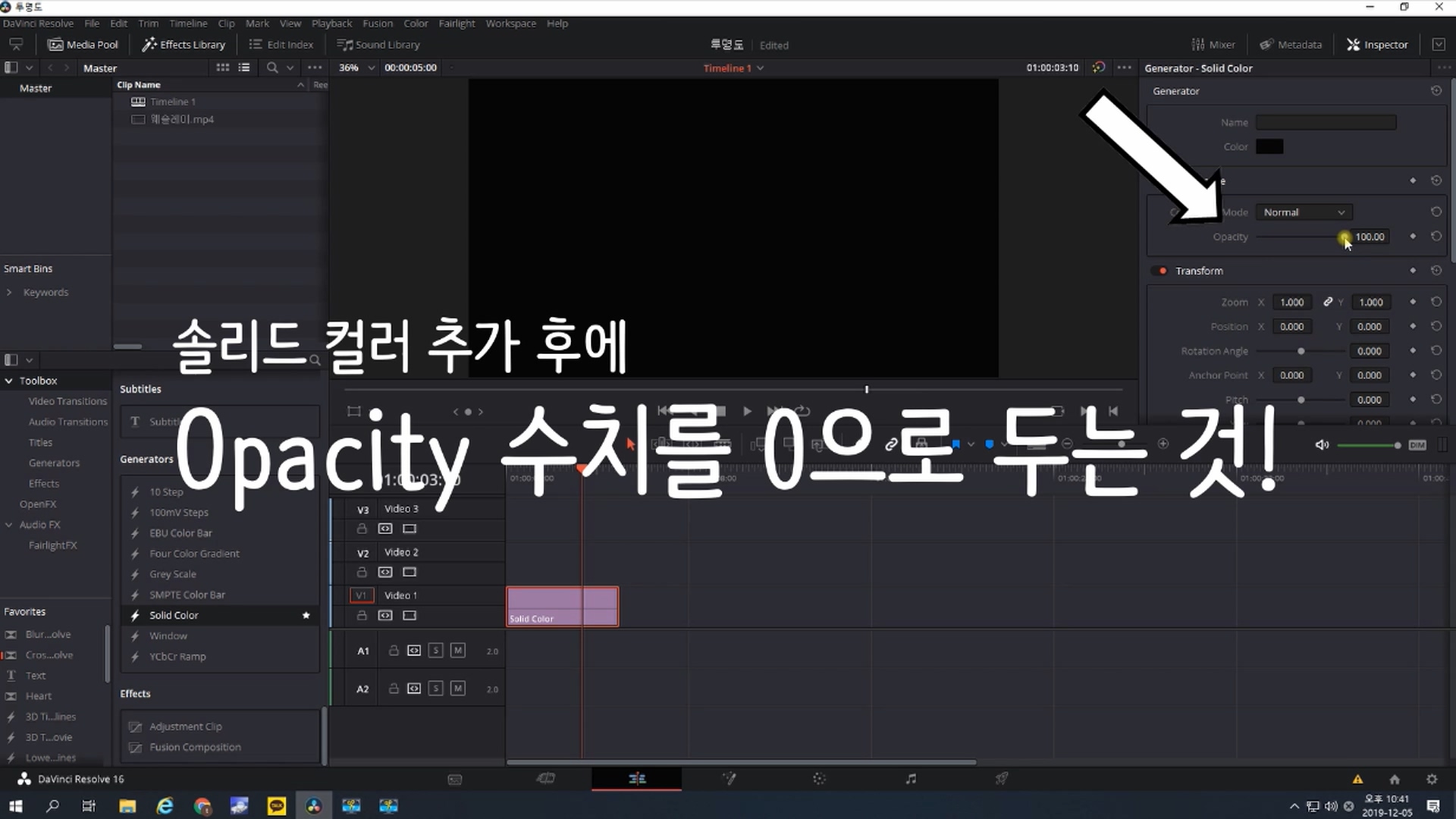Image resolution: width=1456 pixels, height=819 pixels.
Task: Open the Edit Index panel
Action: (x=281, y=45)
